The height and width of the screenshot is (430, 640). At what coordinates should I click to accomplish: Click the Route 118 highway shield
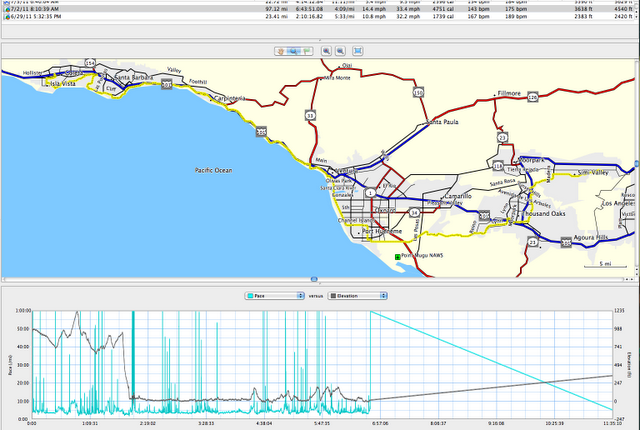(498, 166)
